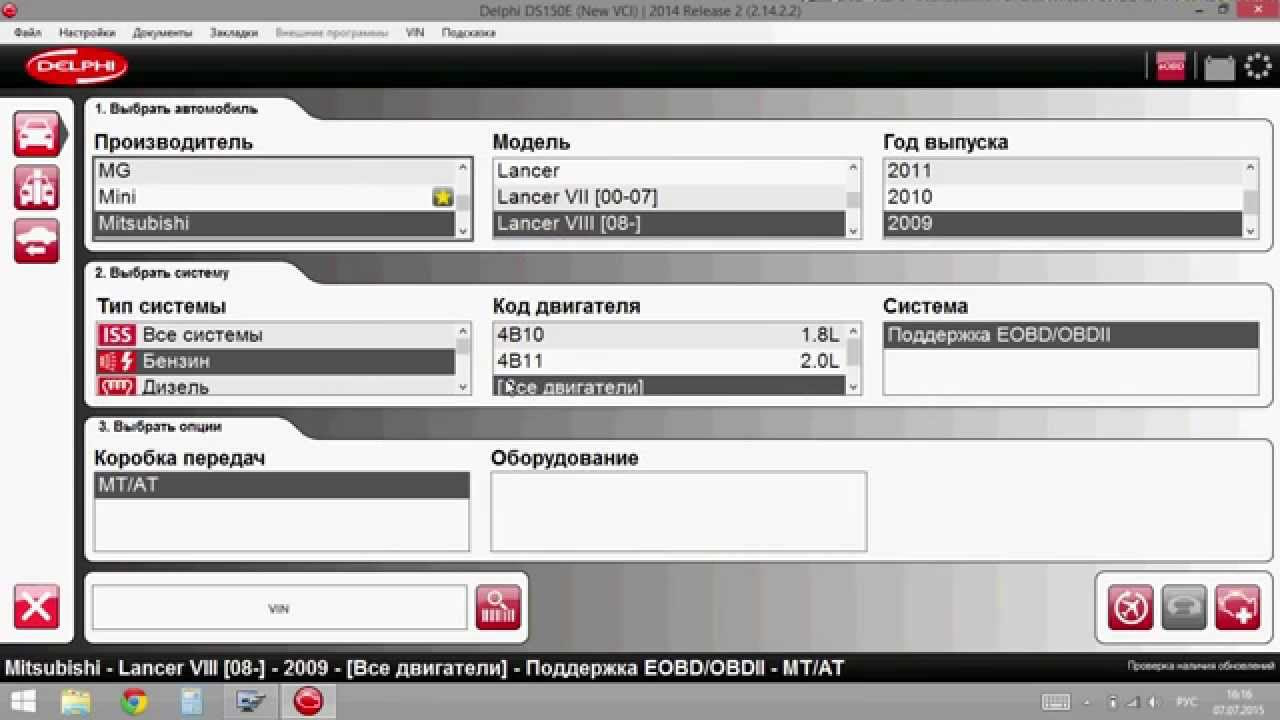
Task: Open the Настройки menu
Action: click(x=87, y=33)
